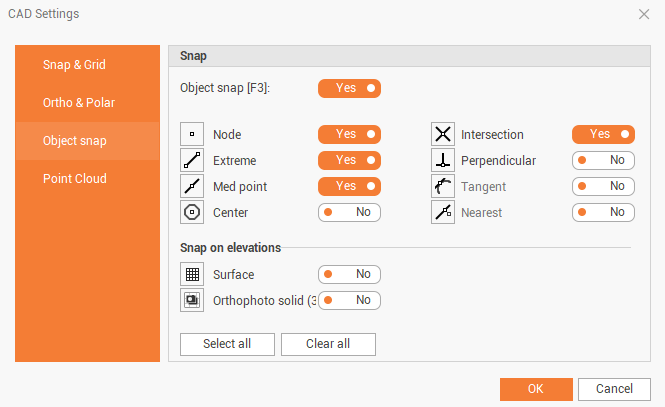665x407 pixels.
Task: Click the Node snap icon
Action: coord(192,134)
